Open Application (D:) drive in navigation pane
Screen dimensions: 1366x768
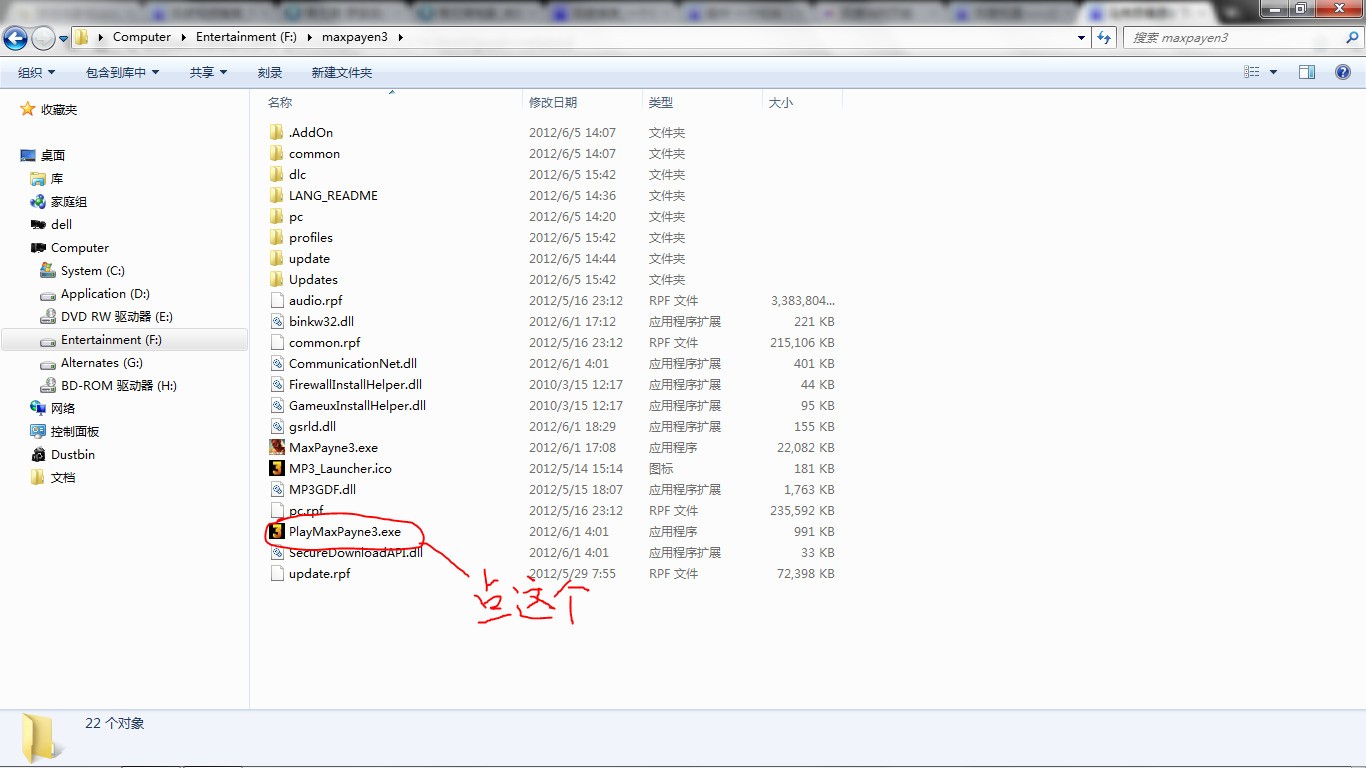pos(105,294)
